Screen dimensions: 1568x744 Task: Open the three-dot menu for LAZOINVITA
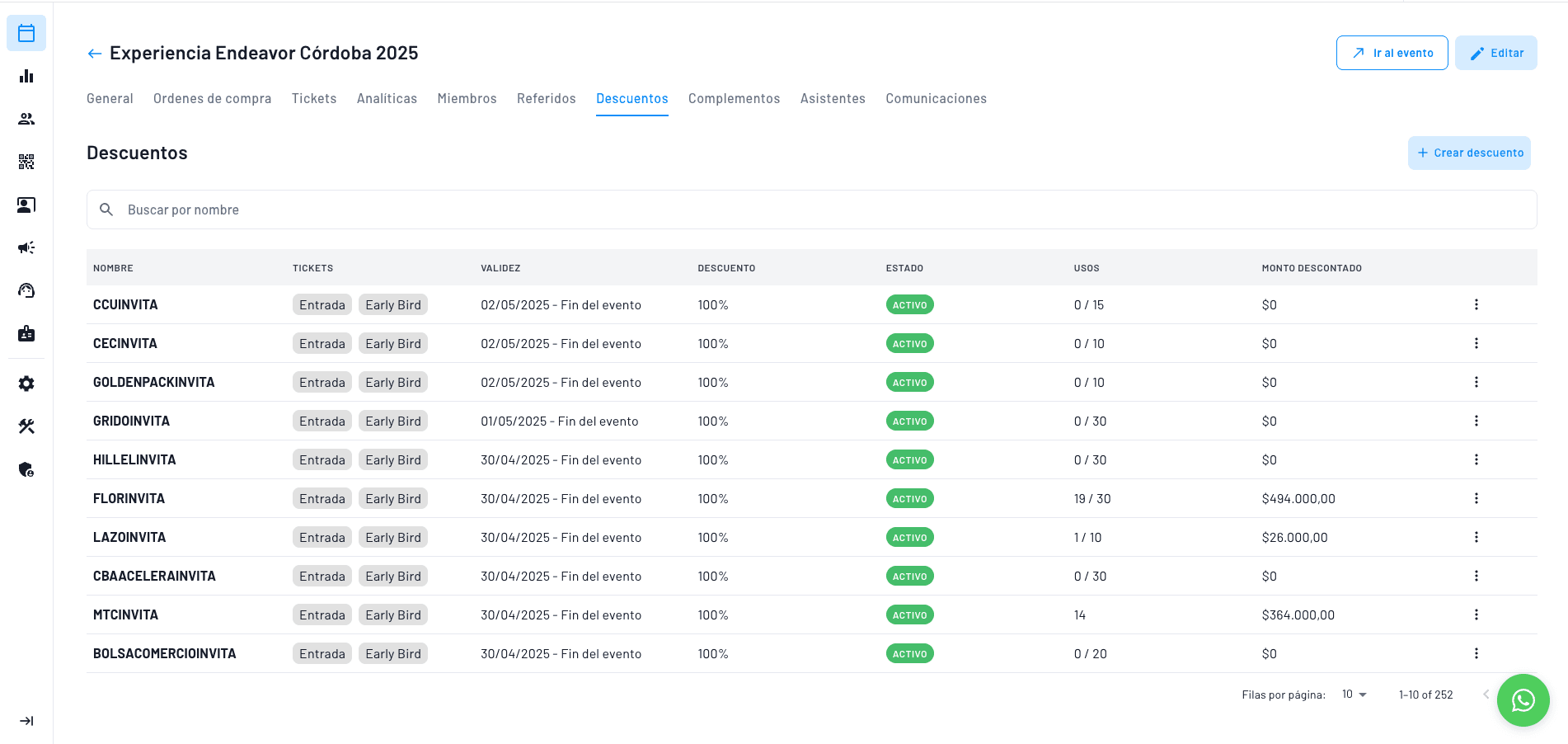pos(1476,537)
